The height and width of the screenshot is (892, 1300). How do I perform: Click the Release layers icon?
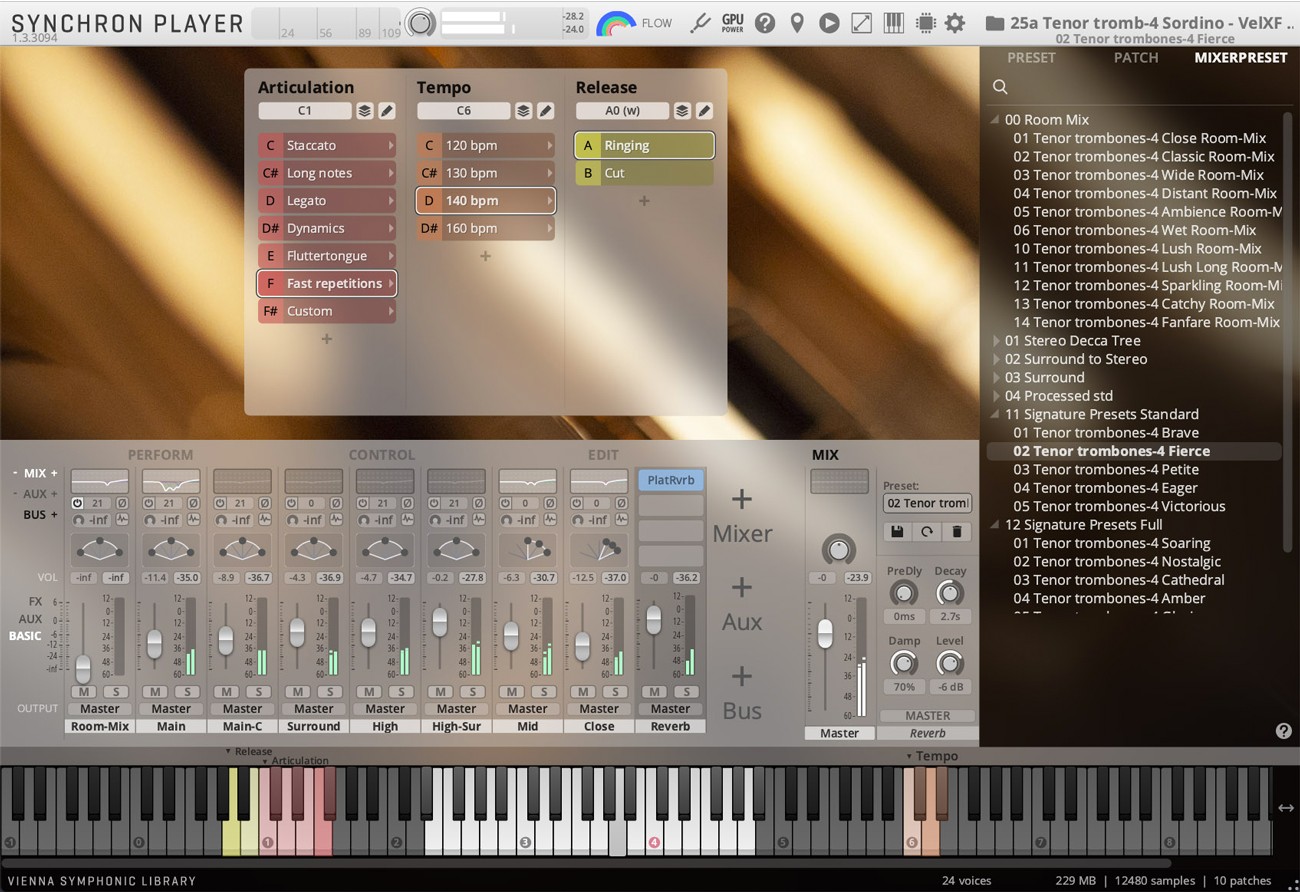(x=682, y=111)
